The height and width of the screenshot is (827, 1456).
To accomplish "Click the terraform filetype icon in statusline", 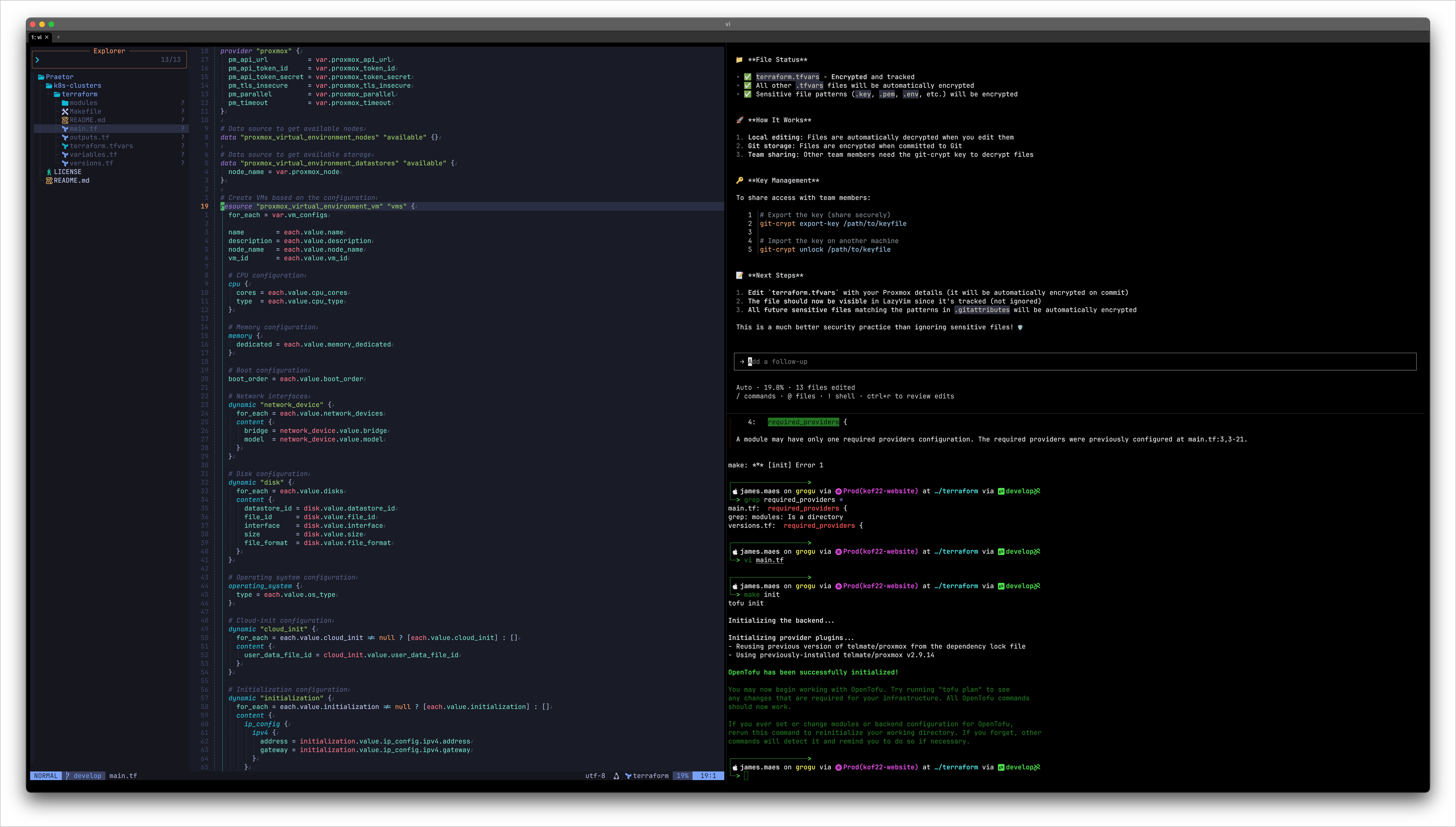I will (628, 776).
